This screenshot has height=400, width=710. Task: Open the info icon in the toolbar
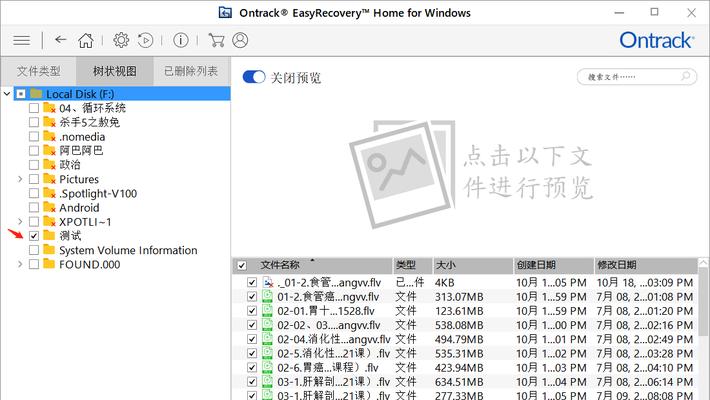[180, 40]
